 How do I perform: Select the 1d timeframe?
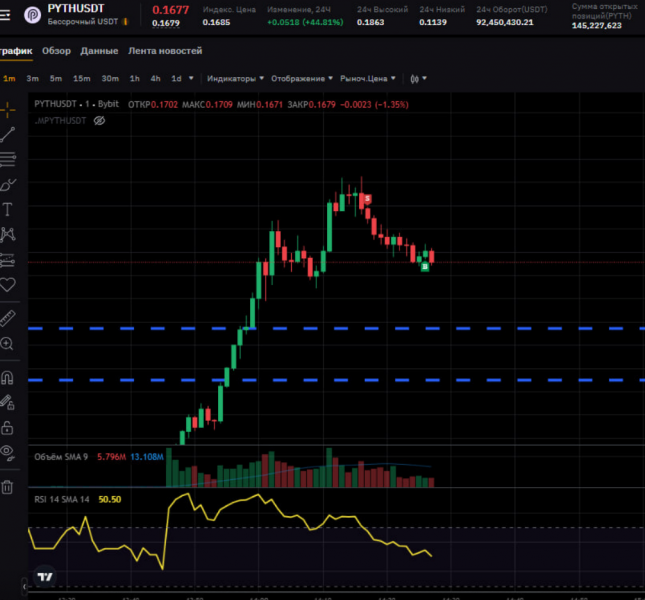tap(176, 79)
